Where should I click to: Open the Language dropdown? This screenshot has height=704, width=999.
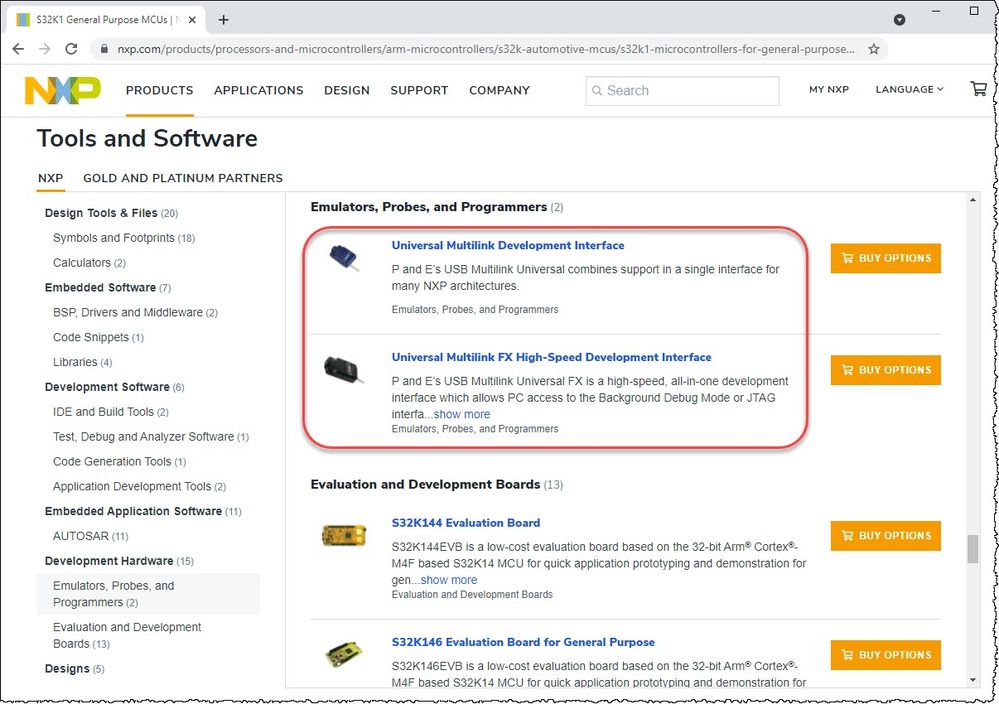click(909, 89)
